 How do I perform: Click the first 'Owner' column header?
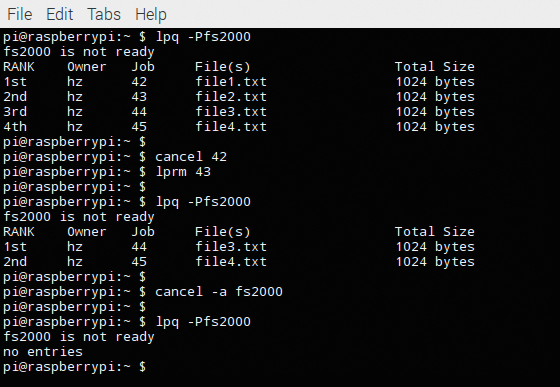coord(87,67)
